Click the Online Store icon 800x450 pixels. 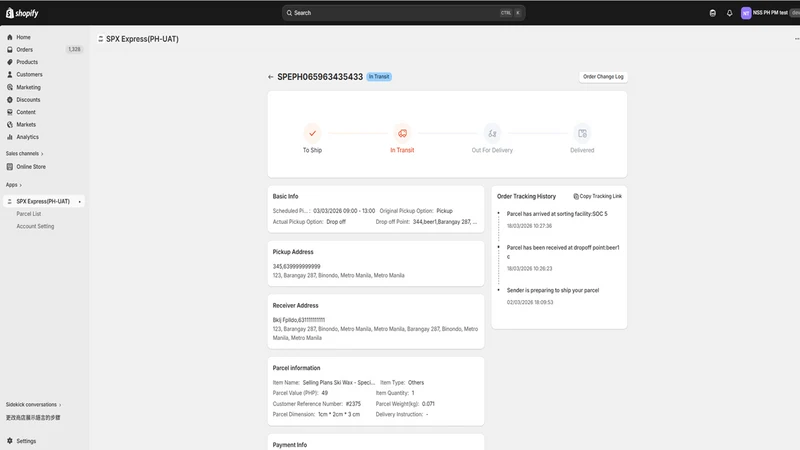point(10,167)
